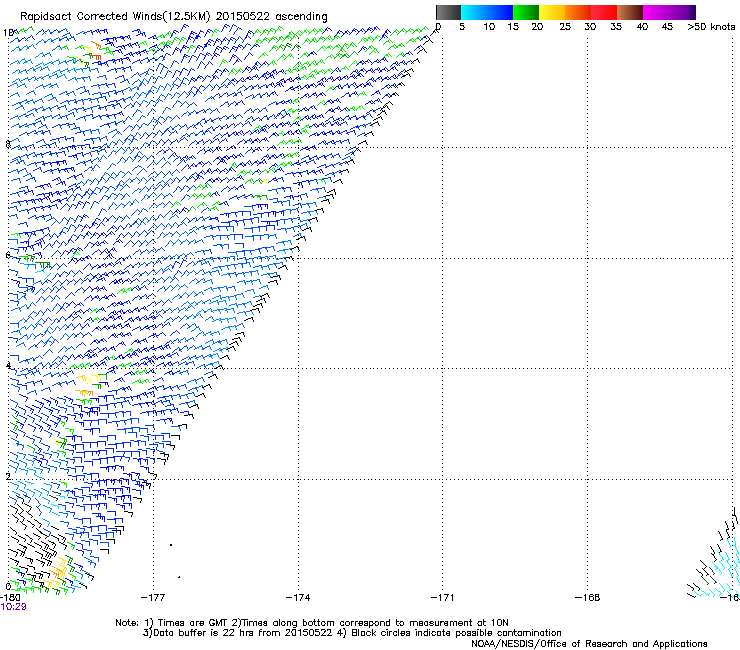
Task: Click the 'NOAA/NESDIS/Office of Research and Applications' credit
Action: point(589,644)
